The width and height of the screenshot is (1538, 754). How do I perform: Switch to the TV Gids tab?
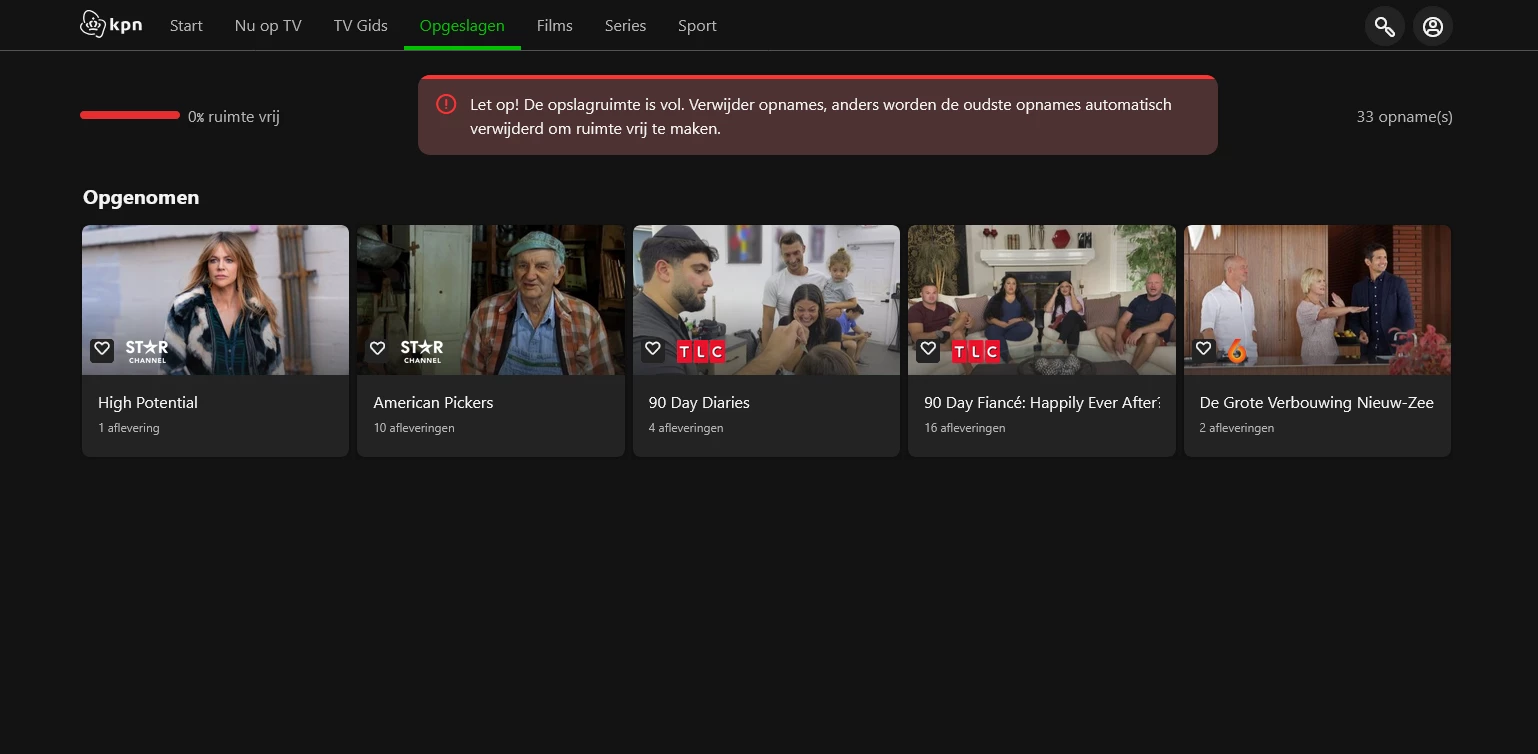361,26
